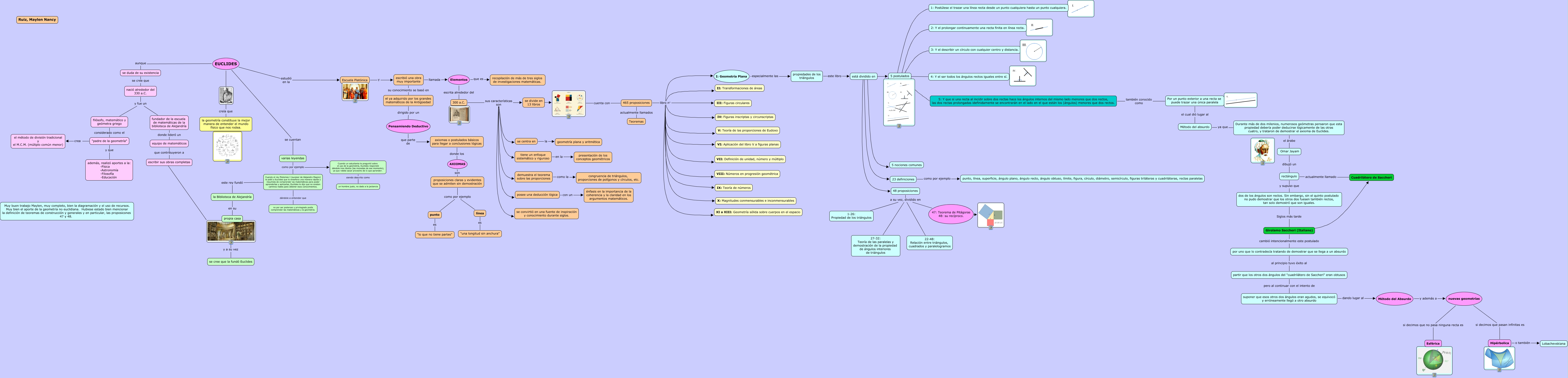Select the Pensamiento Deductivo node
This screenshot has height=378, width=1568.
pyautogui.click(x=409, y=127)
